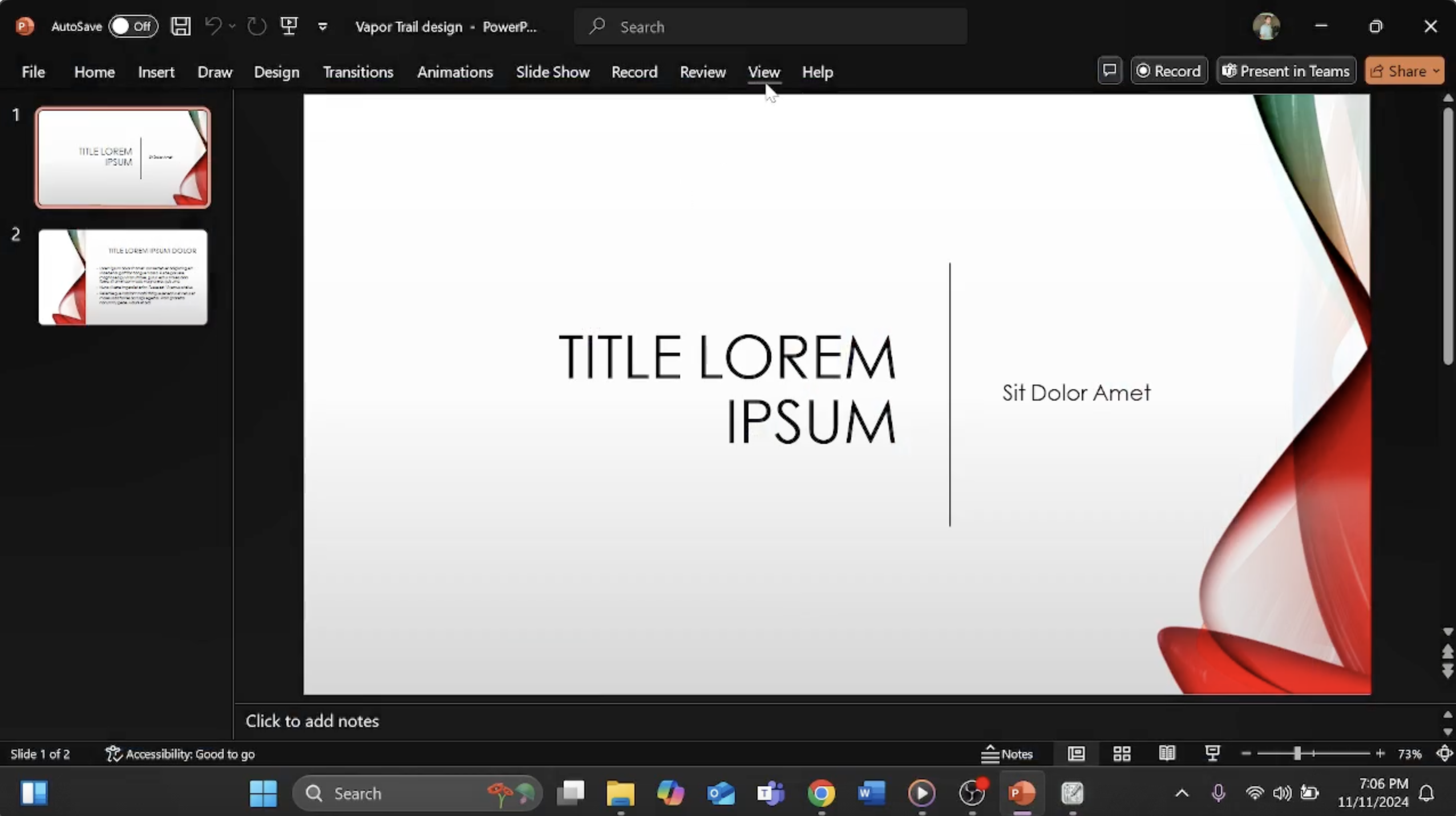Screen dimensions: 1456x816
Task: Click the Undo arrow icon
Action: pos(213,26)
